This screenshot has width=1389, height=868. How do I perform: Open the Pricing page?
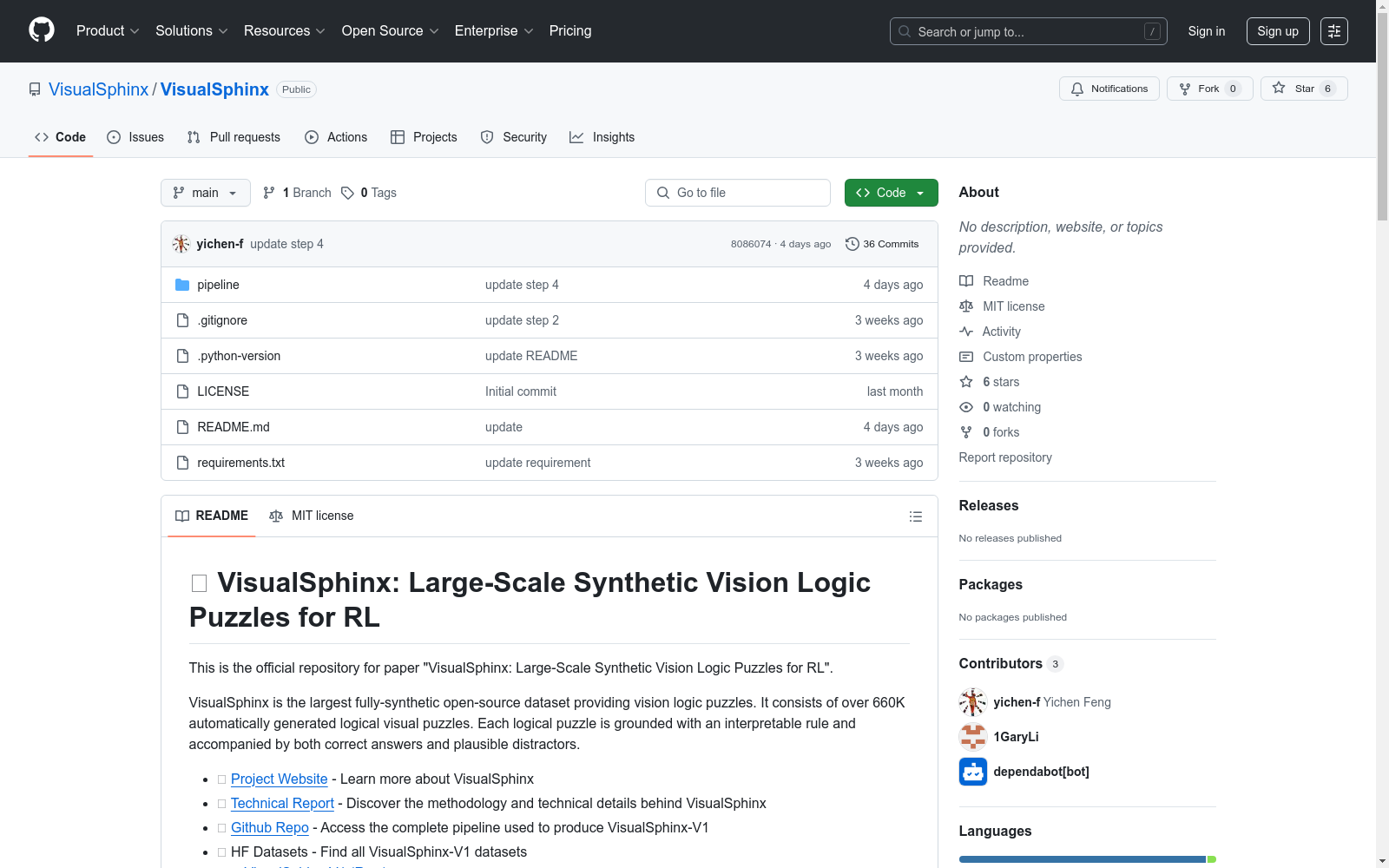point(570,31)
